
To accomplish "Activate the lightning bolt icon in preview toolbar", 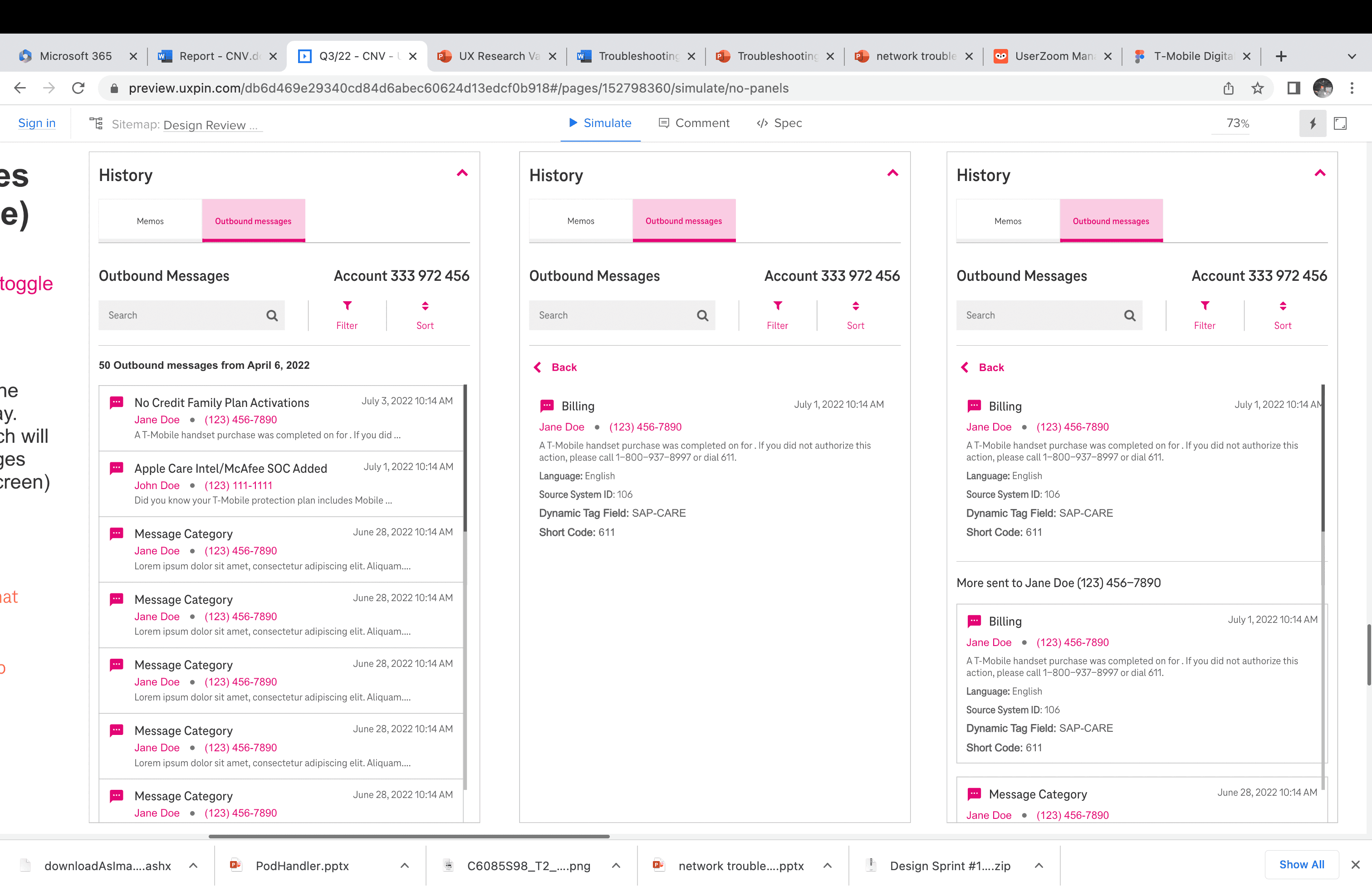I will 1313,123.
